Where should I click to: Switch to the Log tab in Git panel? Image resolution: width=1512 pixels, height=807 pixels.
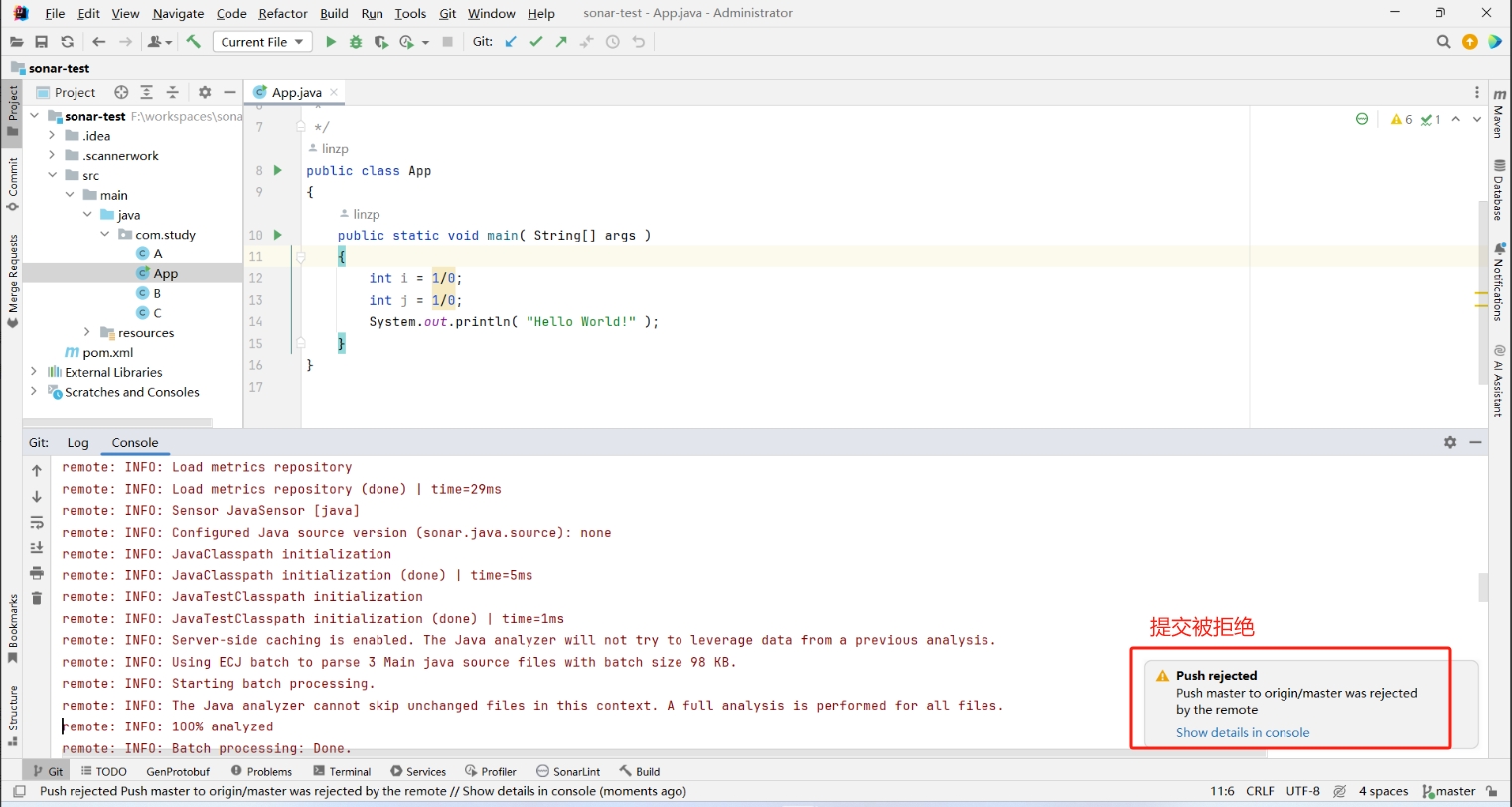click(77, 443)
